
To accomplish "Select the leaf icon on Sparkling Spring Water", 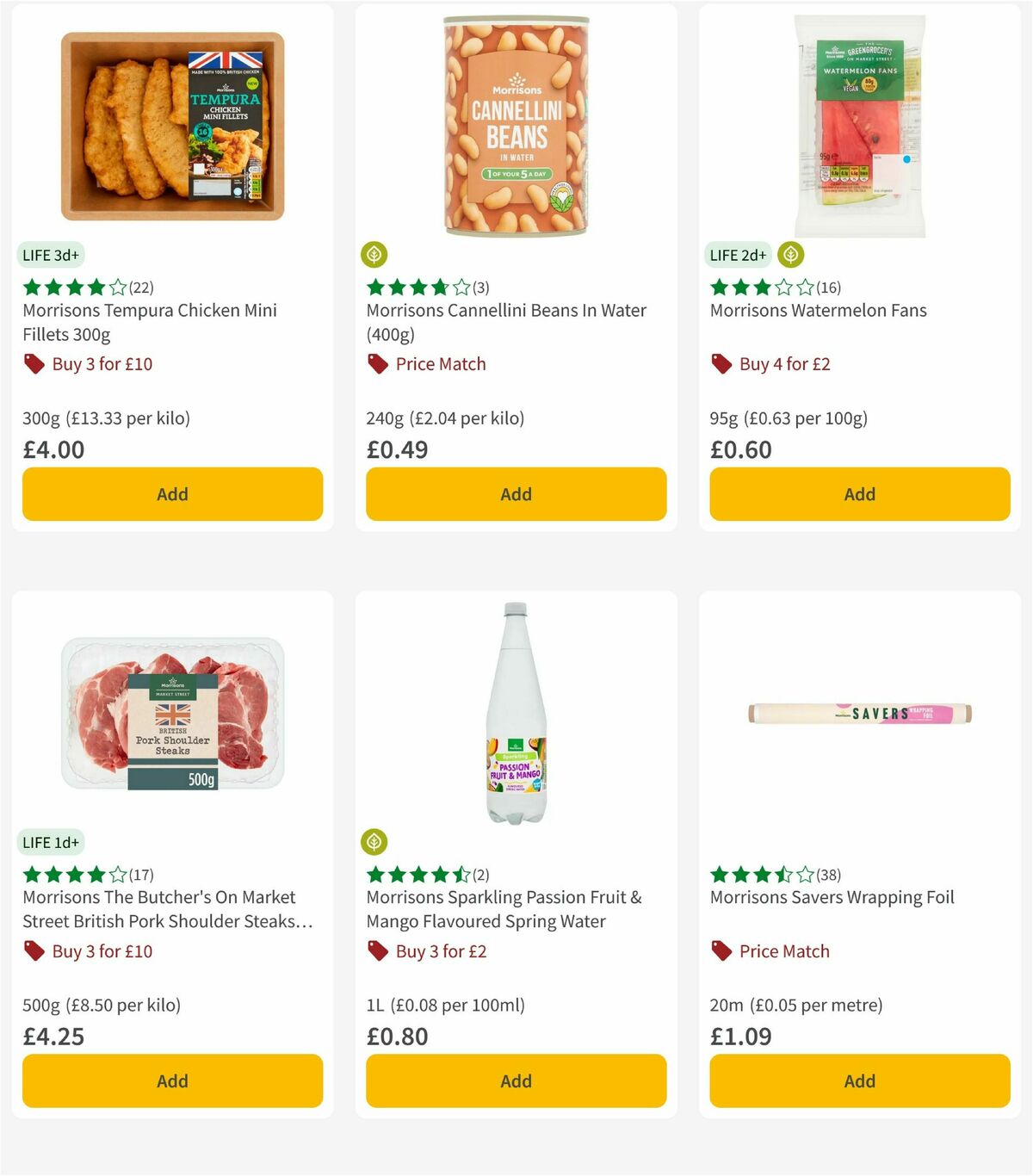I will (374, 842).
